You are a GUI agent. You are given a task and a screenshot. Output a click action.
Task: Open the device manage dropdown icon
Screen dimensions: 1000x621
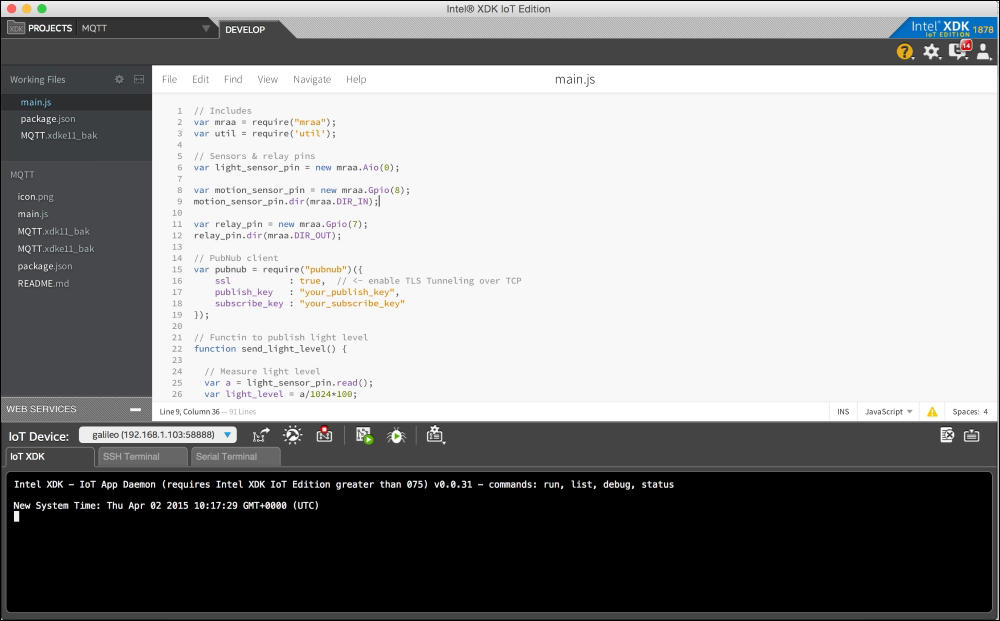tap(436, 435)
